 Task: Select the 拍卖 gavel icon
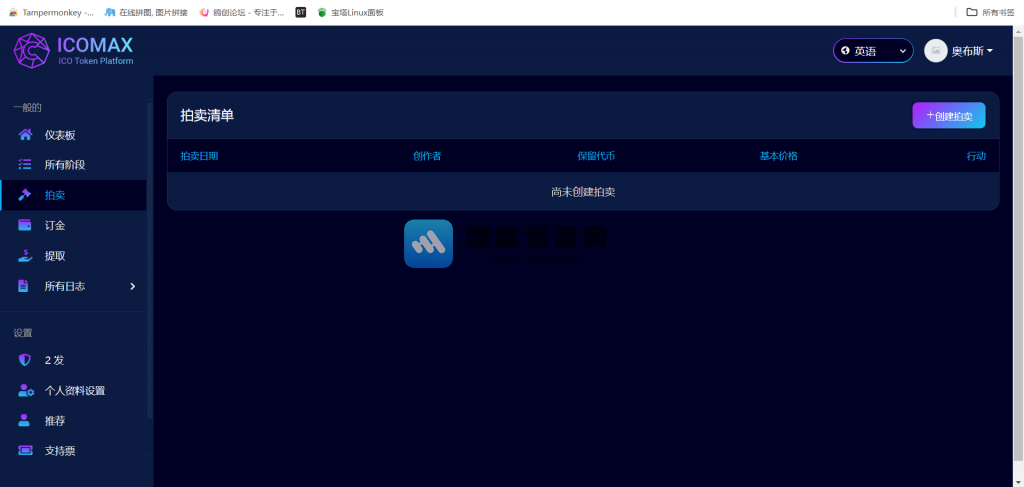tap(25, 195)
